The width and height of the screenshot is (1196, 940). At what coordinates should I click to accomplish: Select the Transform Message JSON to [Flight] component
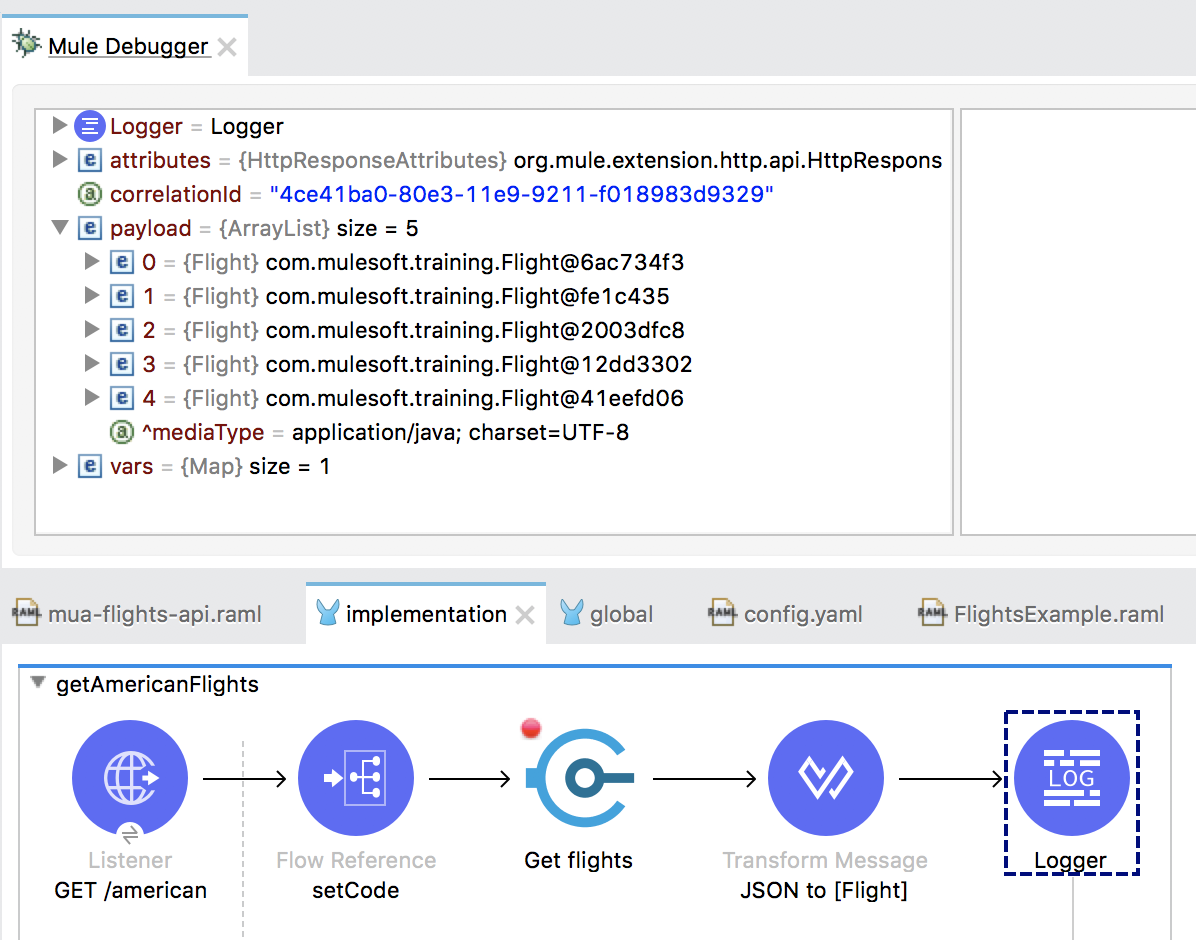825,777
